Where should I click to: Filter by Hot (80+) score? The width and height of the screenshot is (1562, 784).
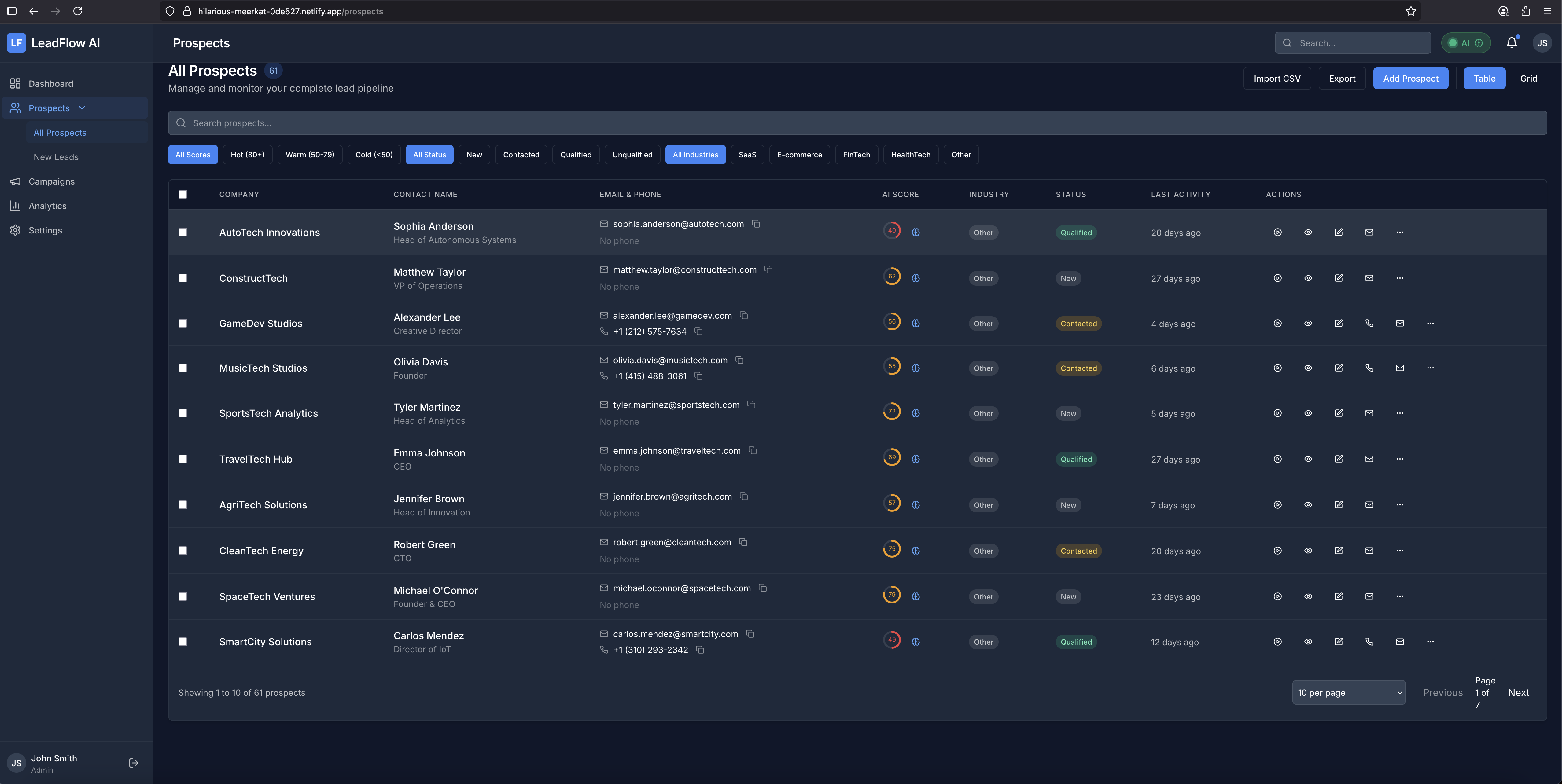247,155
